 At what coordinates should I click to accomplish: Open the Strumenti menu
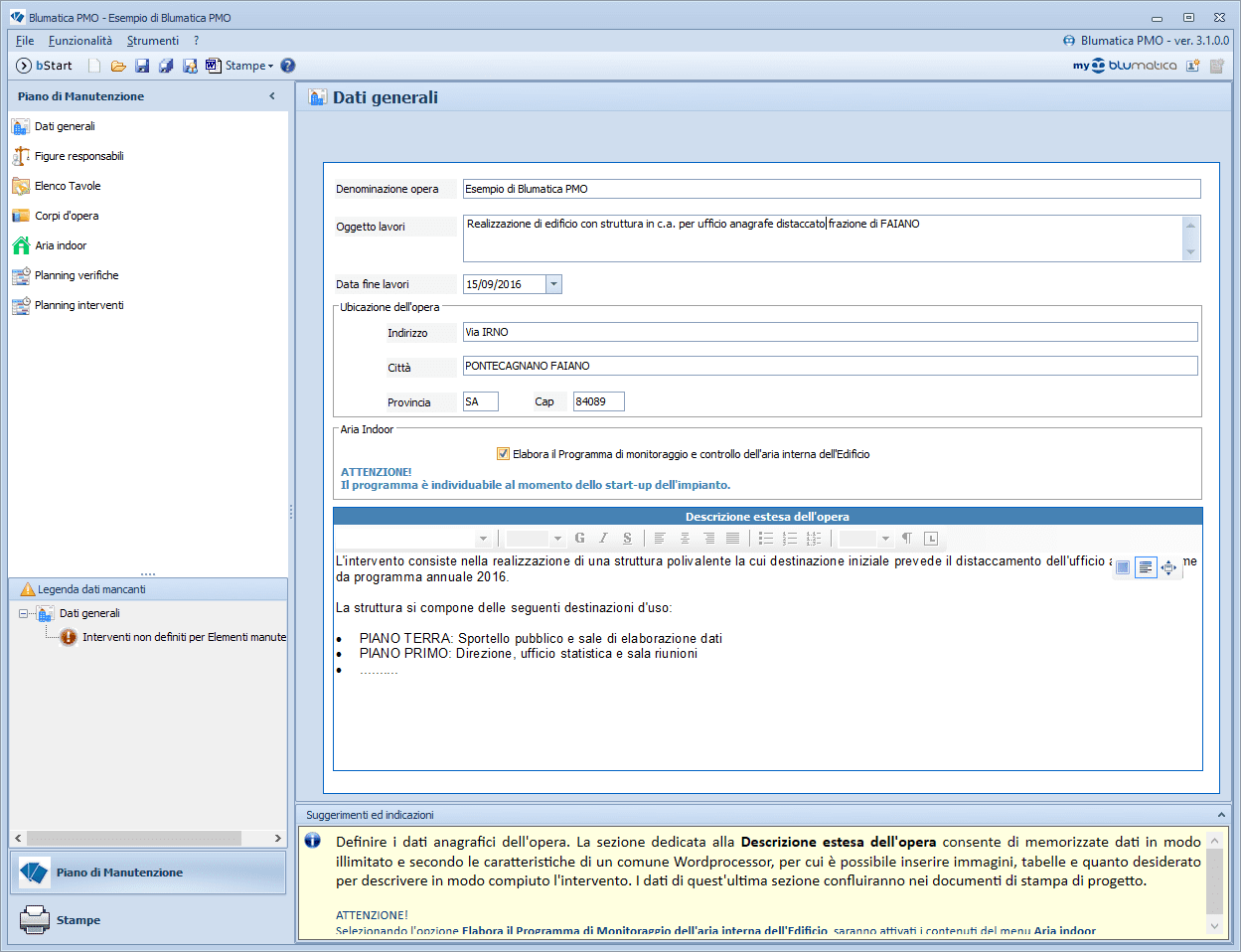(x=153, y=41)
